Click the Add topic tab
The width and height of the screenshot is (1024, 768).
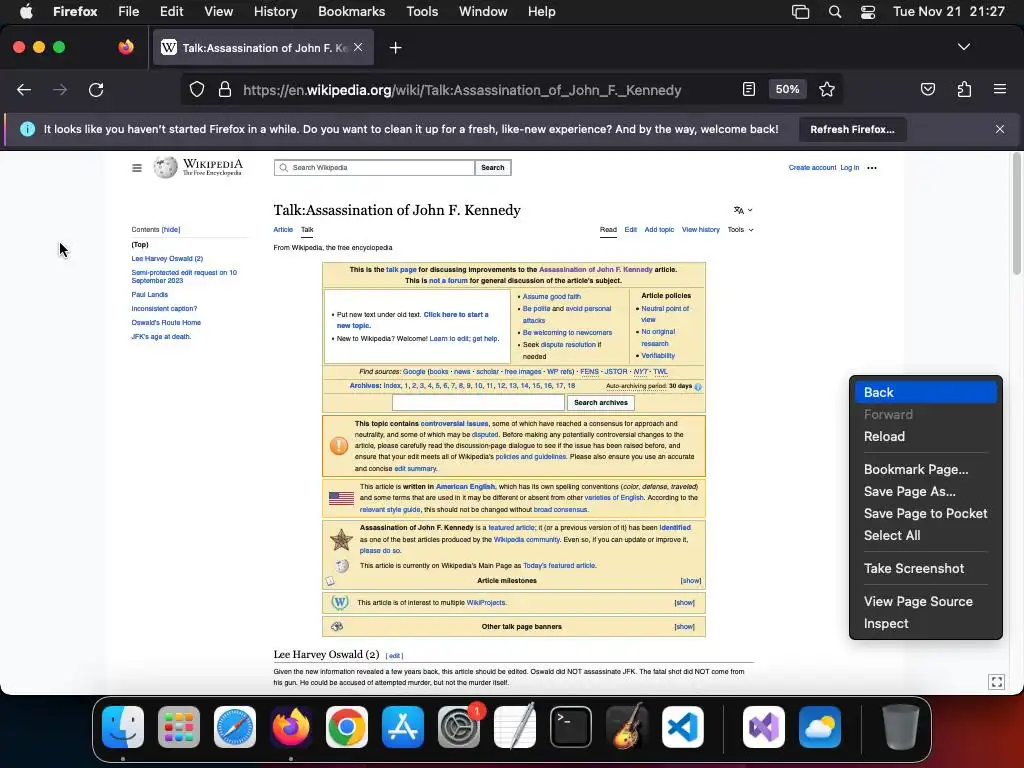pyautogui.click(x=659, y=230)
